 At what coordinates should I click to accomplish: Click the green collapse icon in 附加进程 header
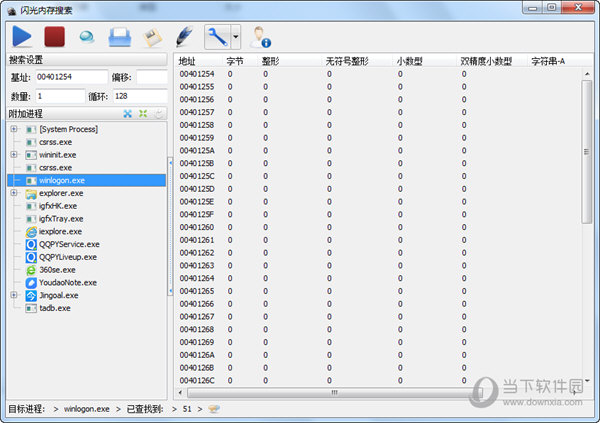[x=143, y=114]
